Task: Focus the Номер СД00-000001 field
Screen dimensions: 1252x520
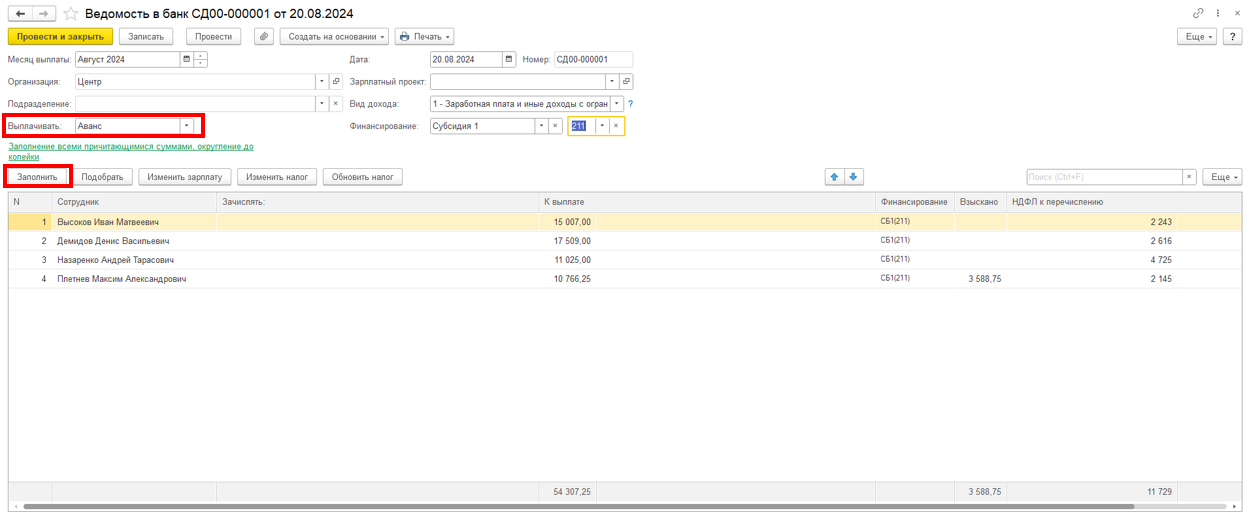Action: click(x=592, y=59)
